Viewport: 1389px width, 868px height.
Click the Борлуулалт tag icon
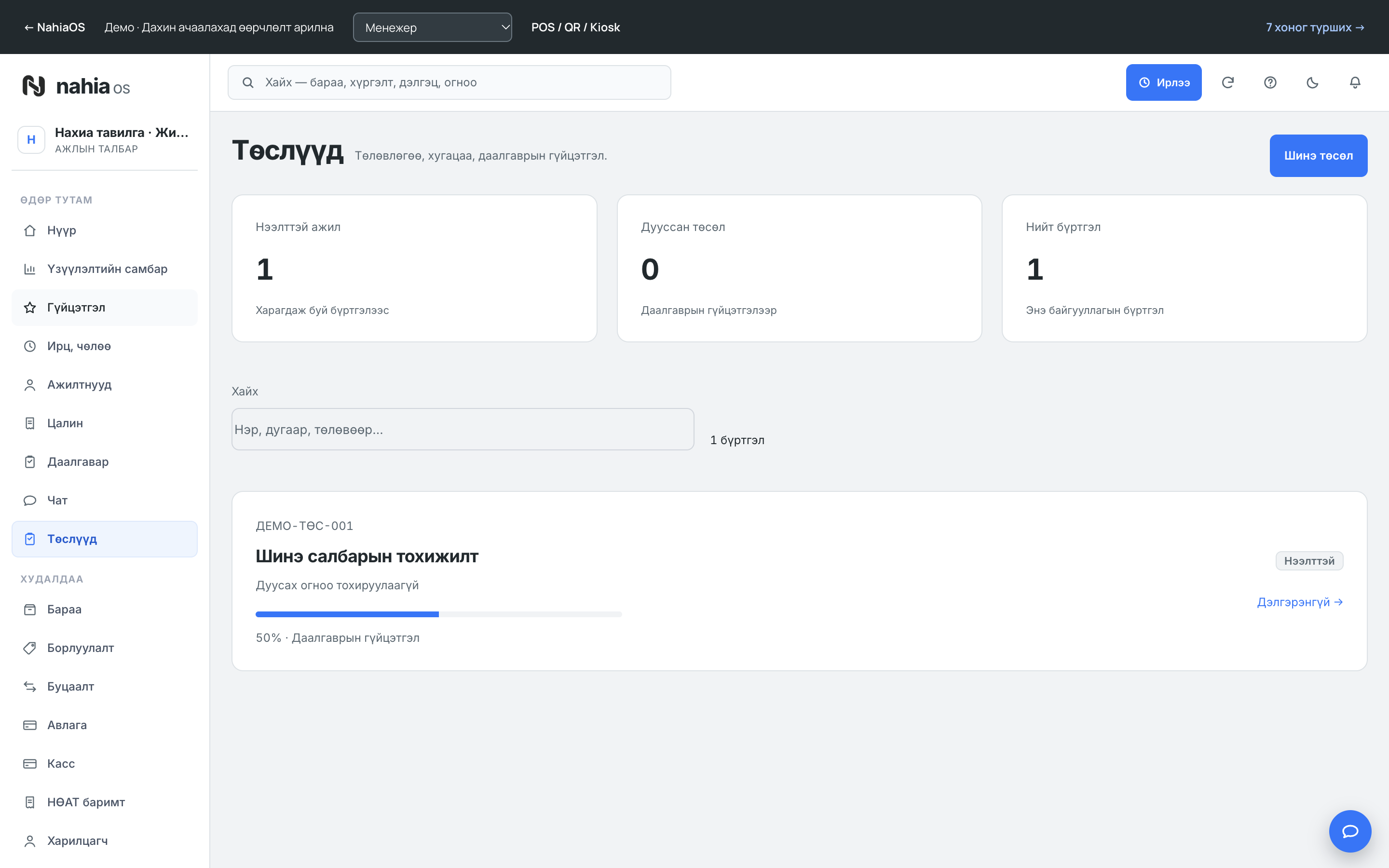click(30, 648)
